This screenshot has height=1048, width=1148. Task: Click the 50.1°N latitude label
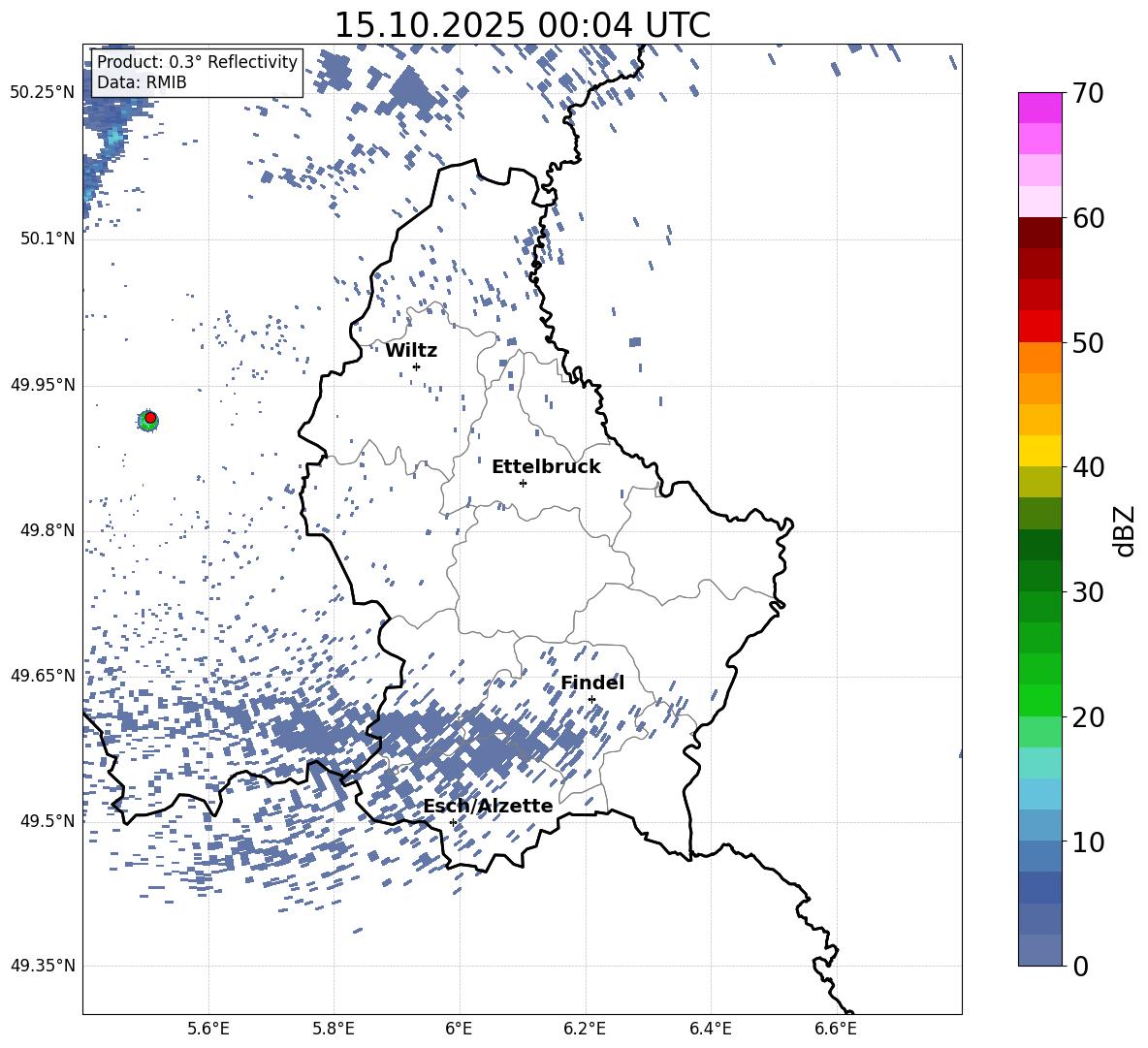[48, 239]
